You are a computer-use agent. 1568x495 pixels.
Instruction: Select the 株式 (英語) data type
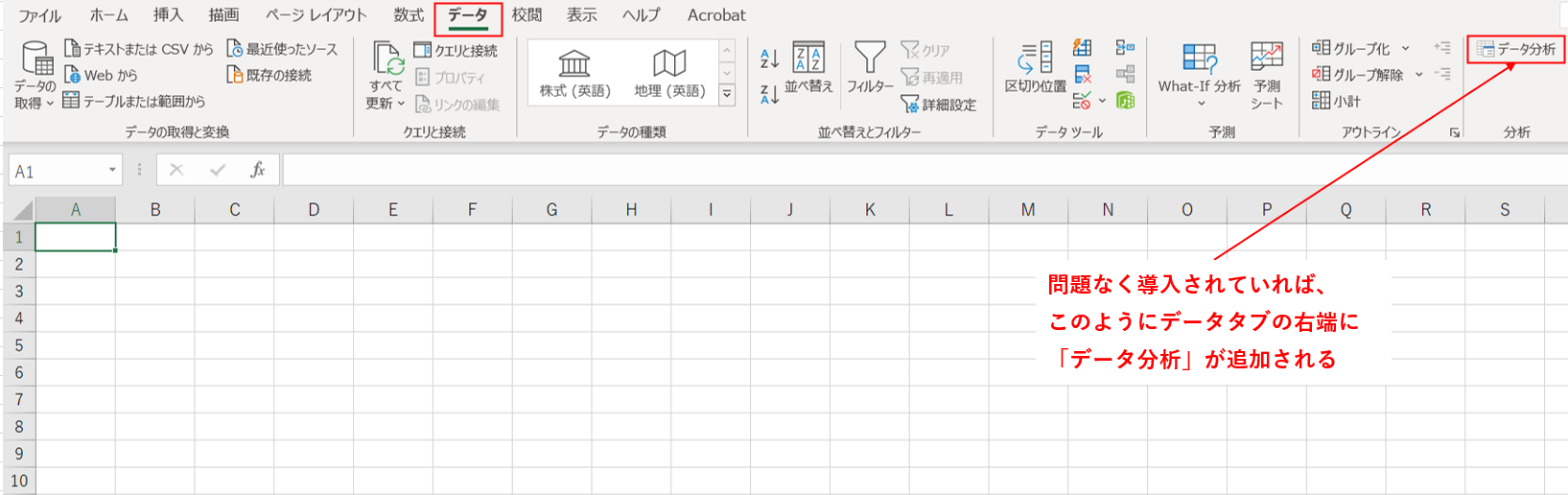click(x=574, y=74)
